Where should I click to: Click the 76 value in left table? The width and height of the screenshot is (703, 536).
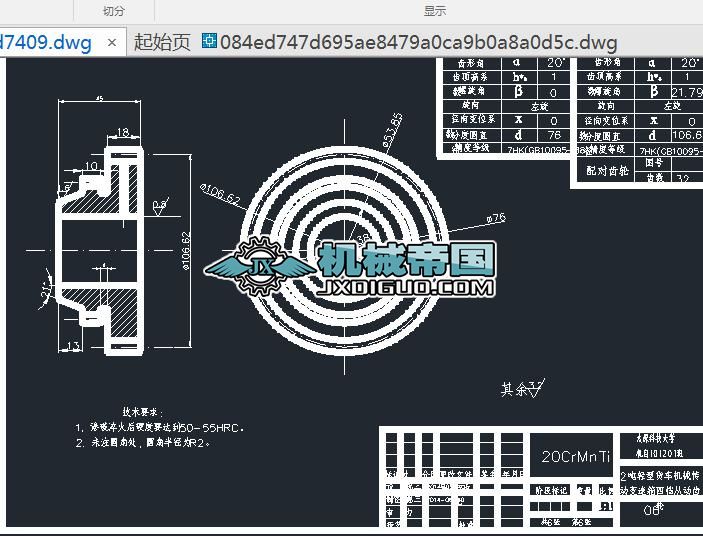555,134
